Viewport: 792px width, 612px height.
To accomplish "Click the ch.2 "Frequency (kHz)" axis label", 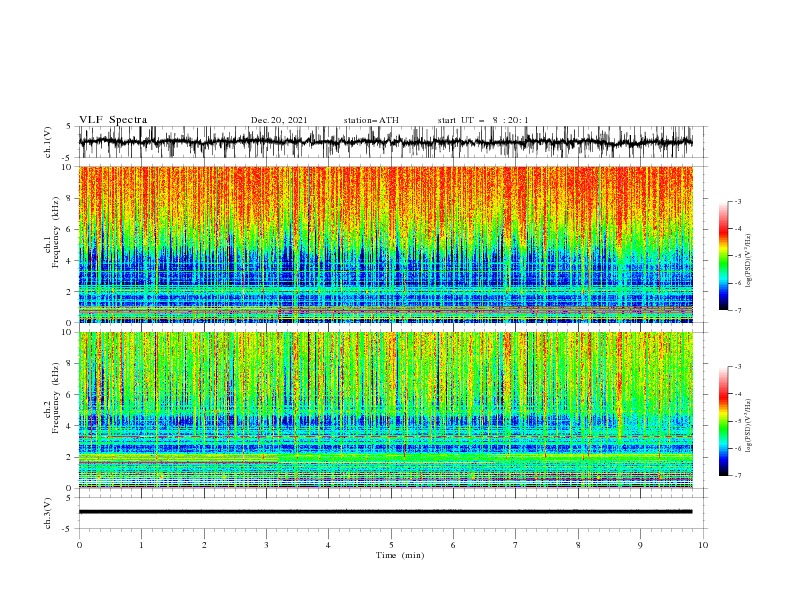I will tap(55, 398).
